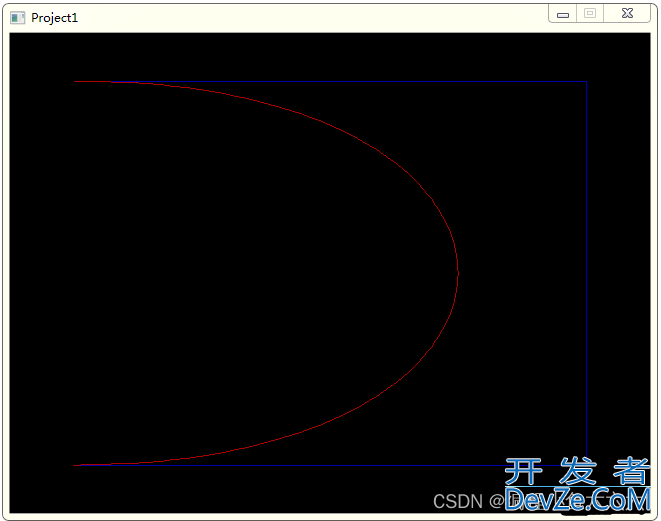Click the Project1 title text
The image size is (661, 521).
(x=54, y=18)
